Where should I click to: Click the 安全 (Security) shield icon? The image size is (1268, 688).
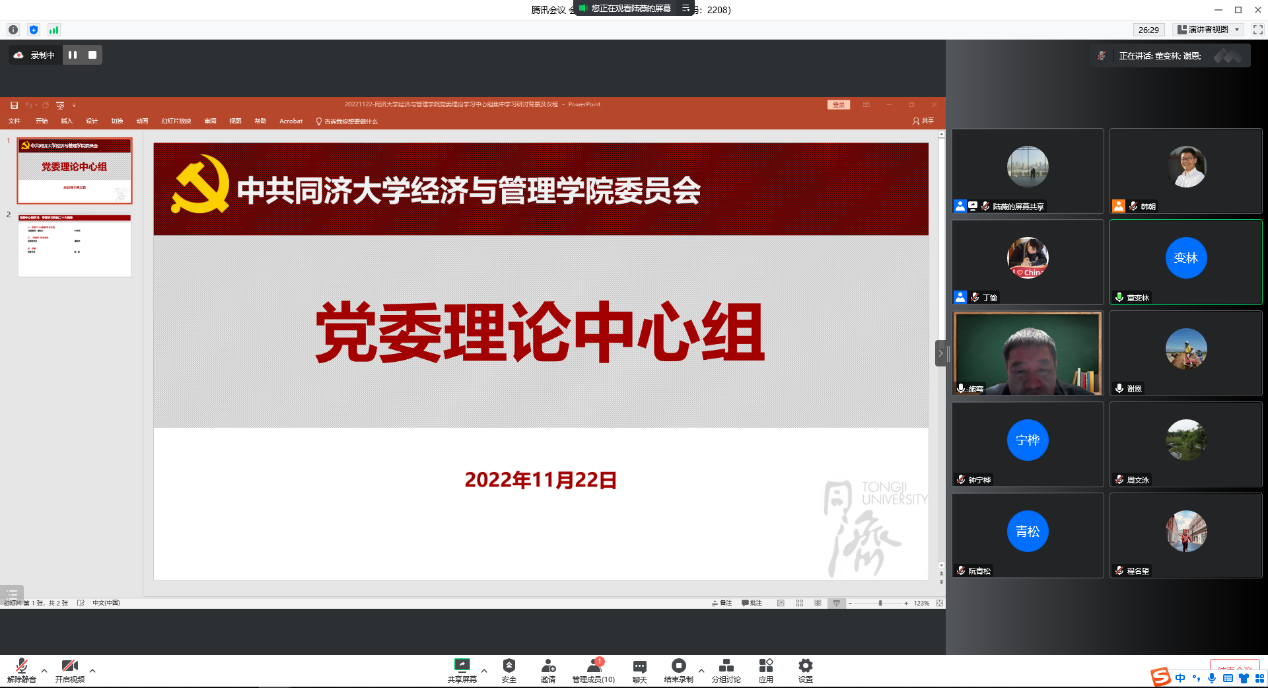click(509, 667)
